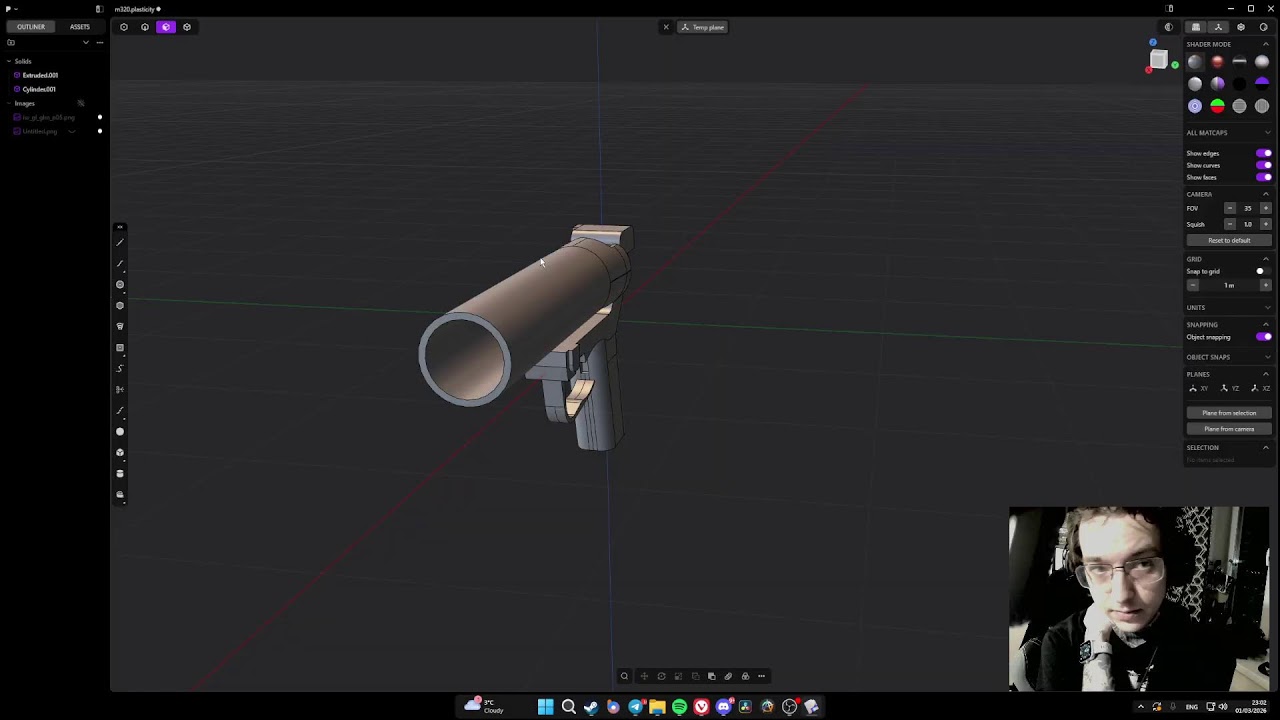Click Plane from selection button
Viewport: 1280px width, 720px height.
[1229, 413]
